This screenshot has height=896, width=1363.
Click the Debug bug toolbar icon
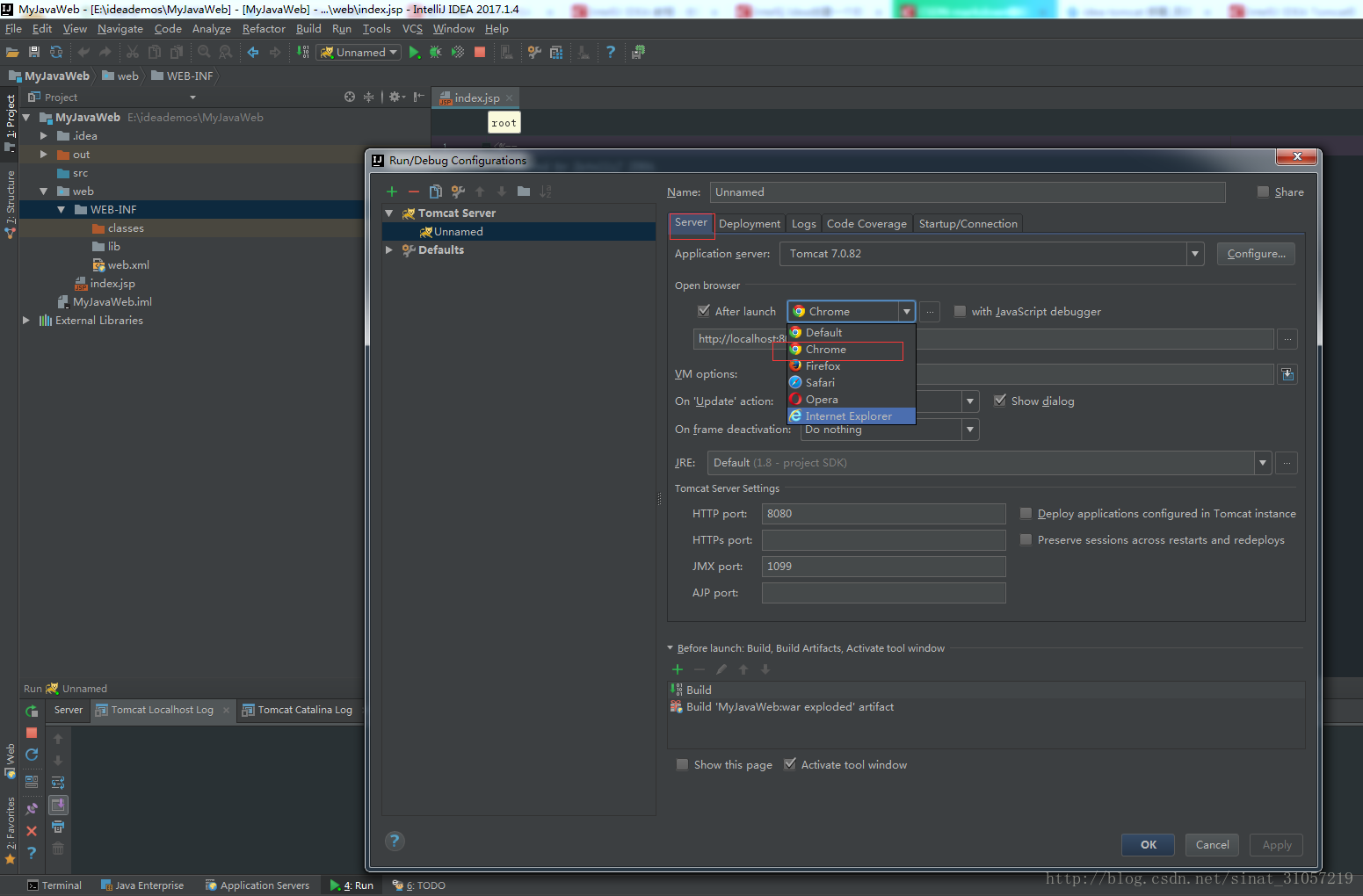pos(436,53)
